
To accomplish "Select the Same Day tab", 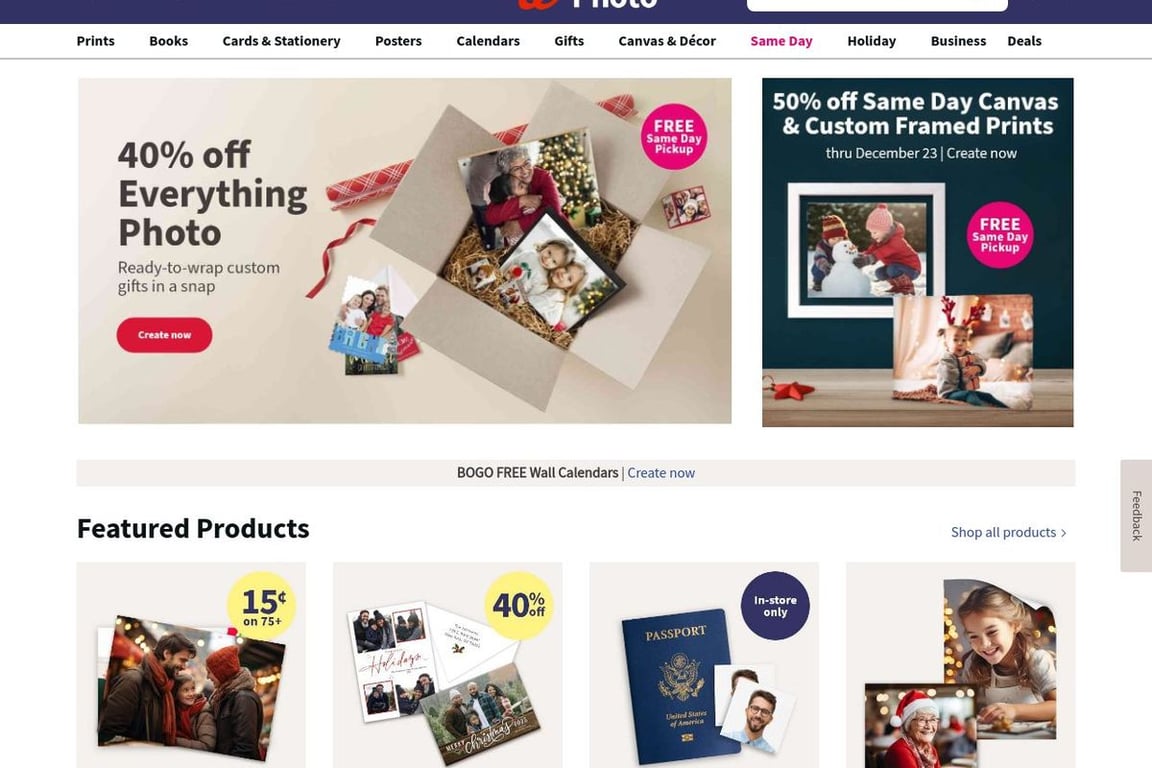I will tap(781, 41).
